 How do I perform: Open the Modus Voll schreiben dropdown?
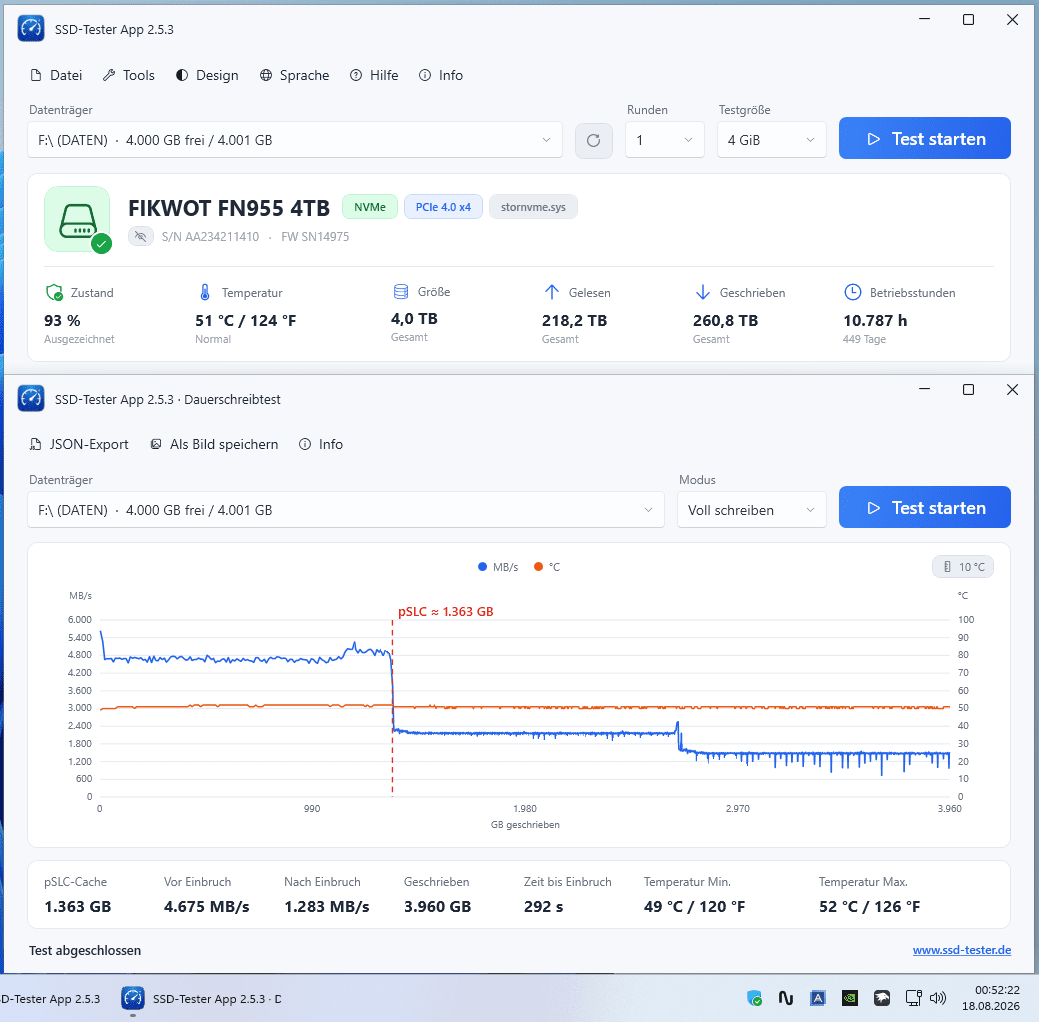(752, 510)
